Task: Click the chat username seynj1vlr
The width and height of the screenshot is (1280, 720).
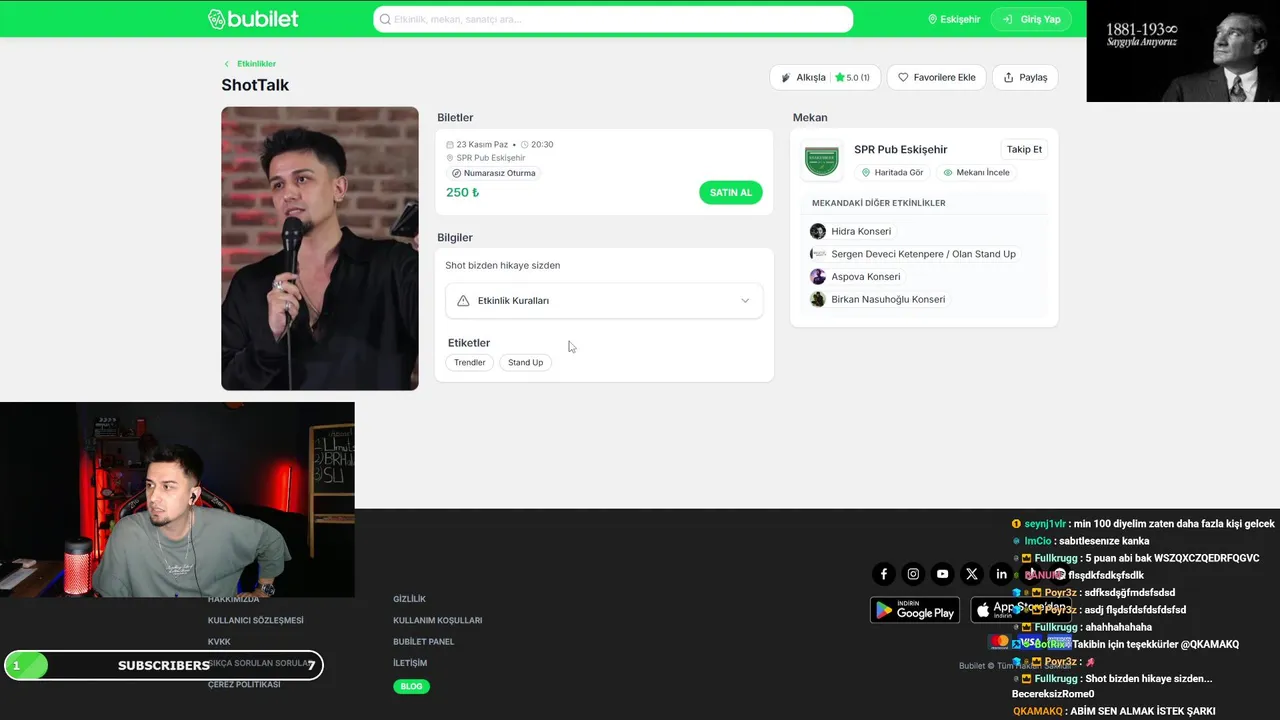Action: click(x=1045, y=524)
